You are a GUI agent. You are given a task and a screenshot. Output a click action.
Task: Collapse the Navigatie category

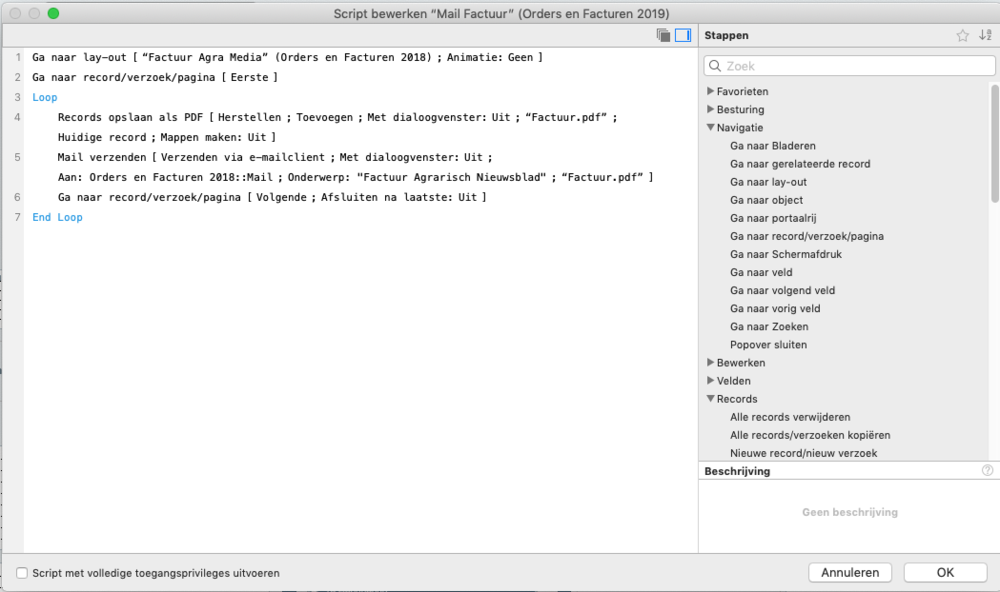(x=710, y=128)
